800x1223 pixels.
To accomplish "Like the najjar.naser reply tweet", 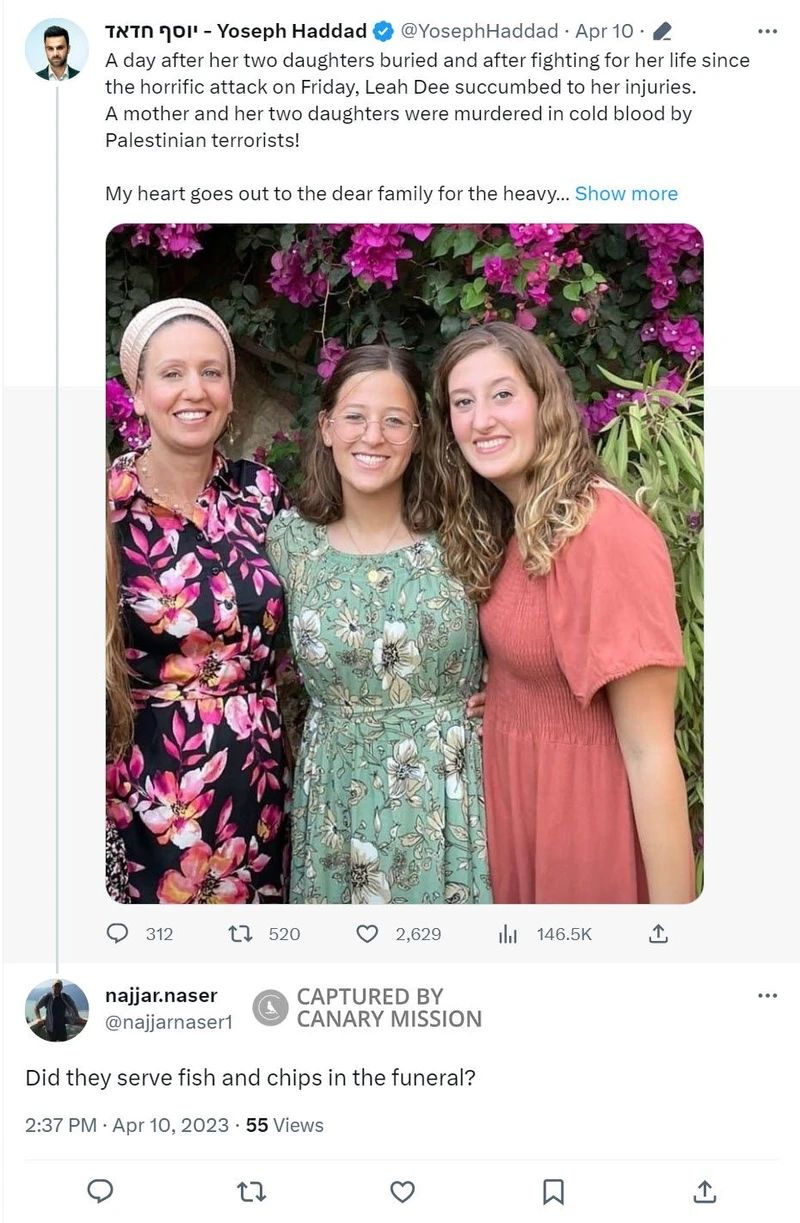I will pyautogui.click(x=402, y=1191).
